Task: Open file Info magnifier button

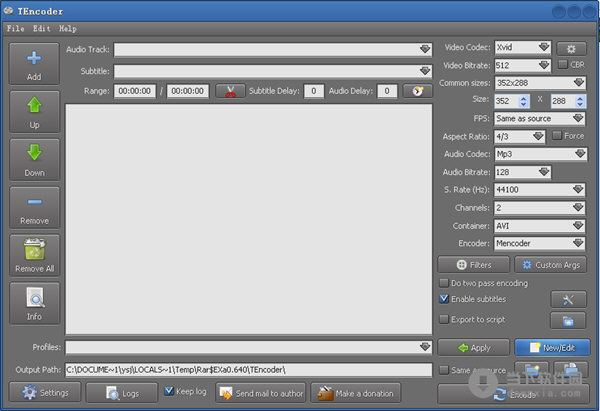Action: pos(34,303)
